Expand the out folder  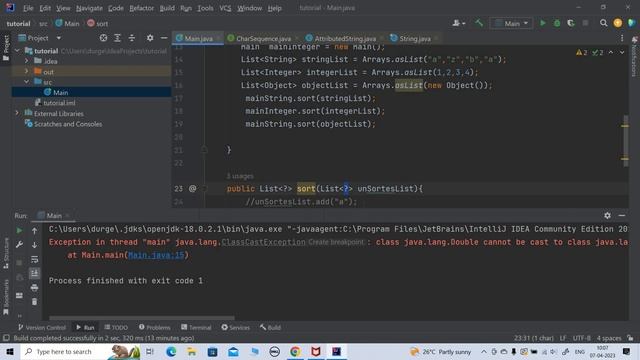pyautogui.click(x=27, y=71)
